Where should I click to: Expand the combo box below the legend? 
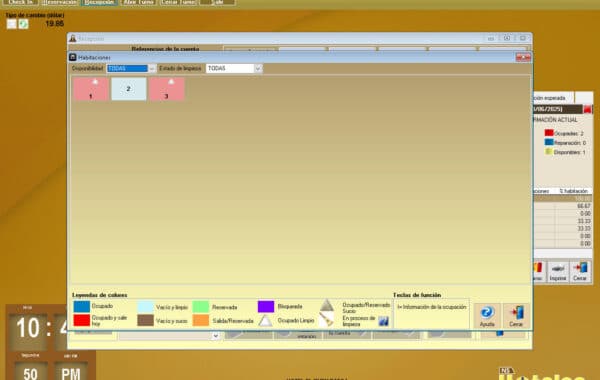(x=215, y=336)
